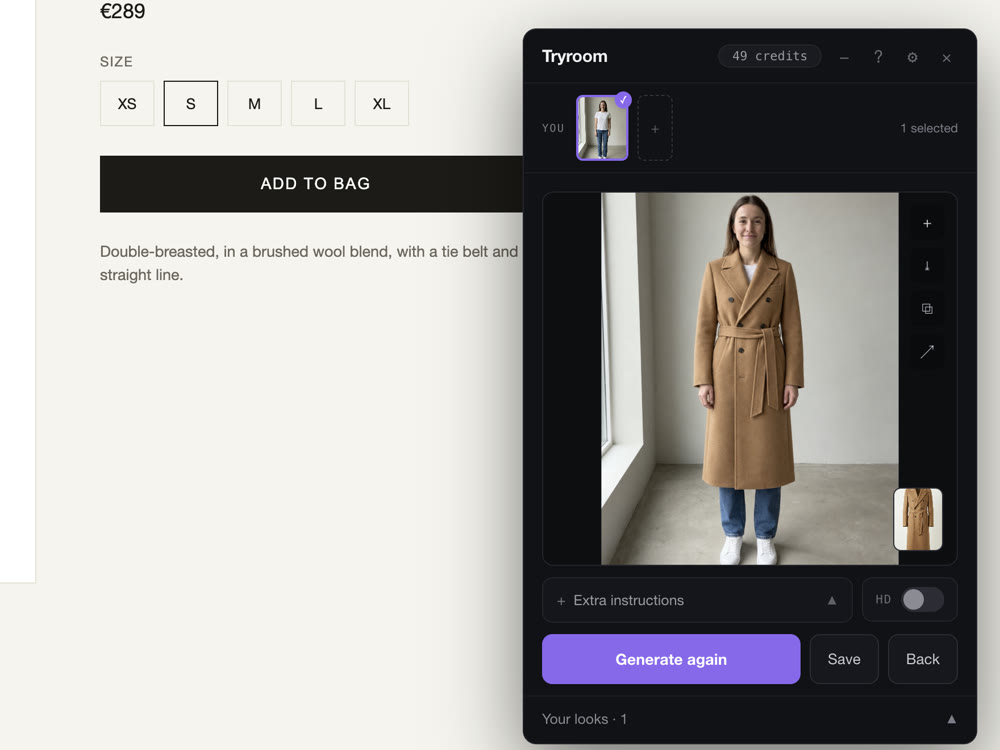Choose size XS
The width and height of the screenshot is (1000, 750).
coord(127,103)
